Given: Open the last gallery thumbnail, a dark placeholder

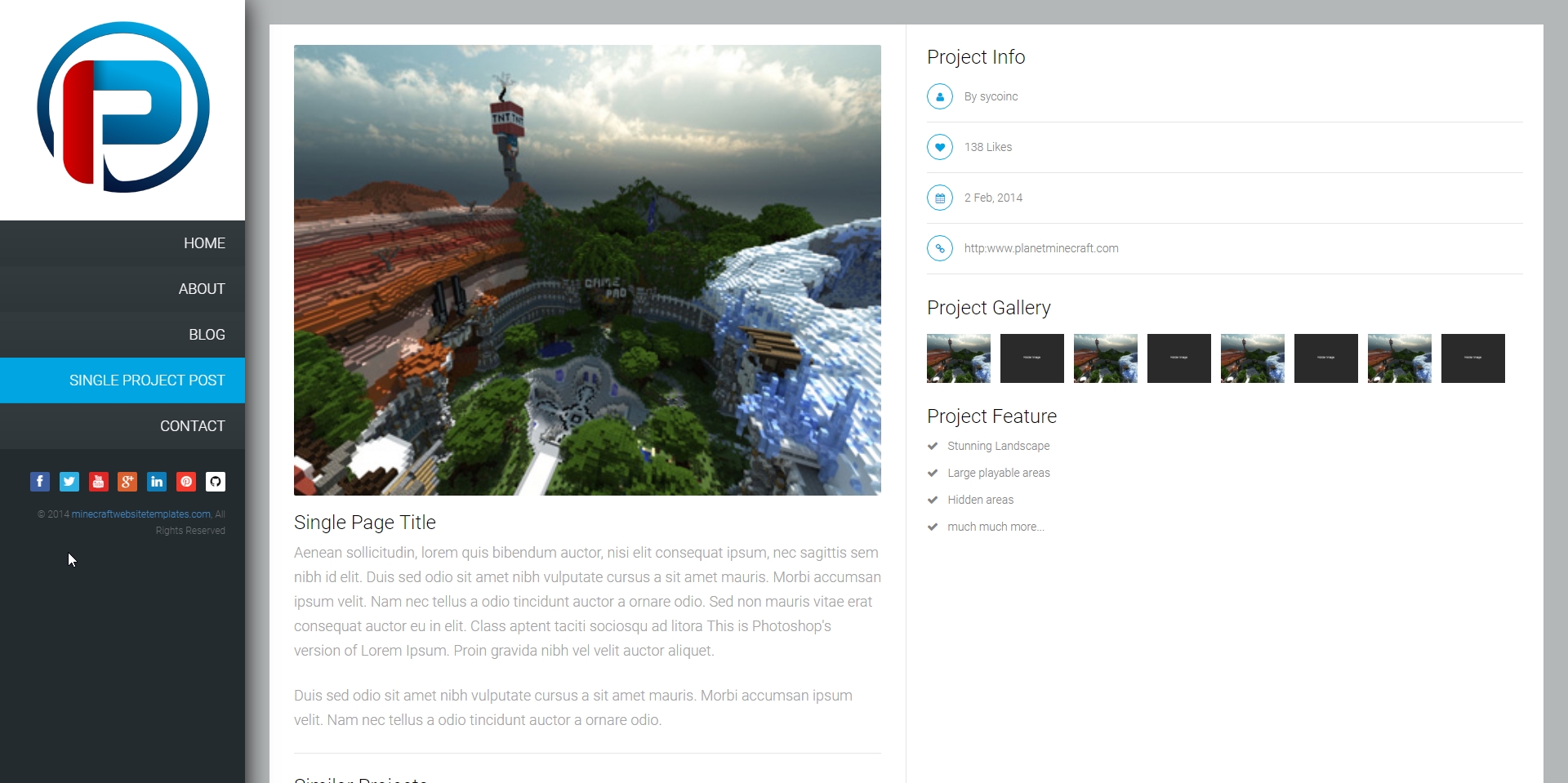Looking at the screenshot, I should click(1473, 358).
